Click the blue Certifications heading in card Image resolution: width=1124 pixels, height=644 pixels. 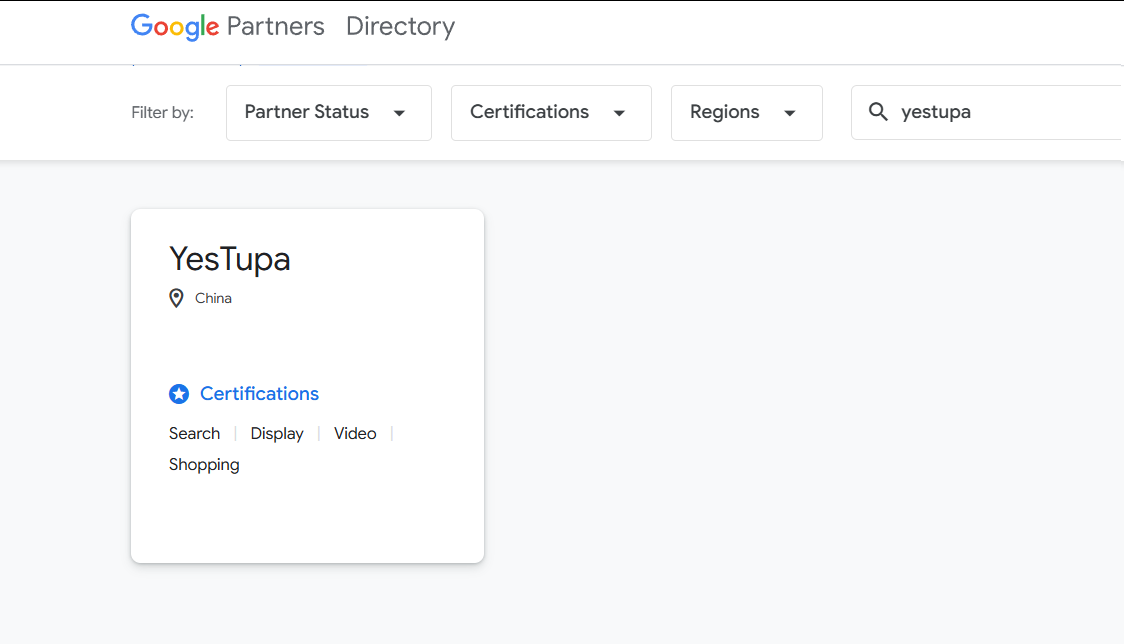[x=259, y=394]
